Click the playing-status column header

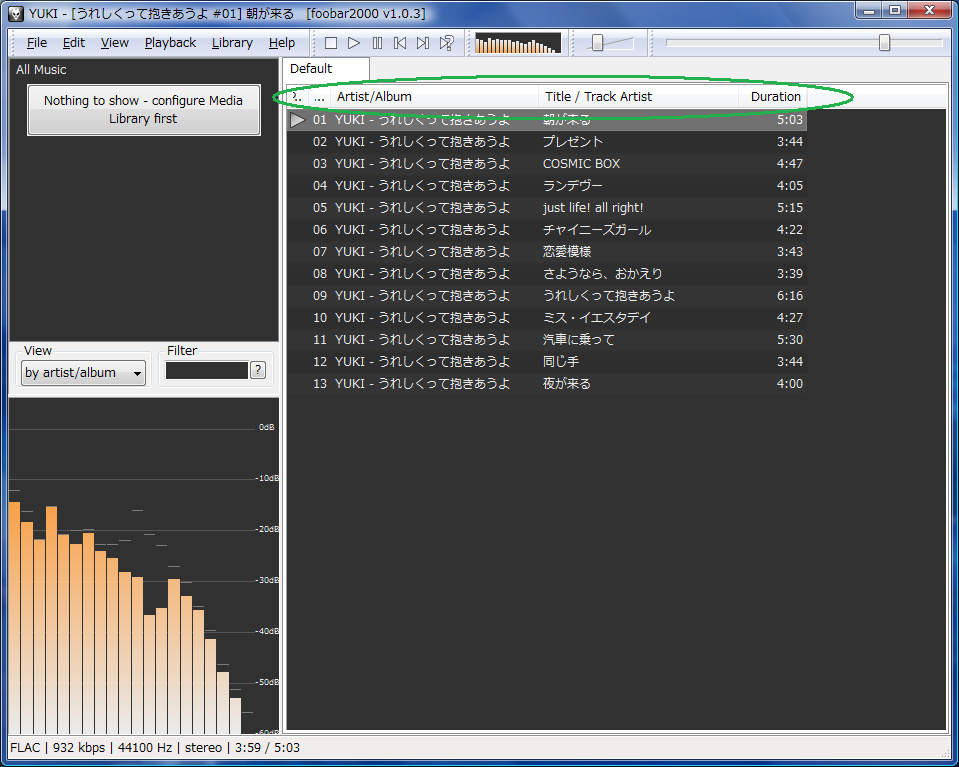coord(298,97)
